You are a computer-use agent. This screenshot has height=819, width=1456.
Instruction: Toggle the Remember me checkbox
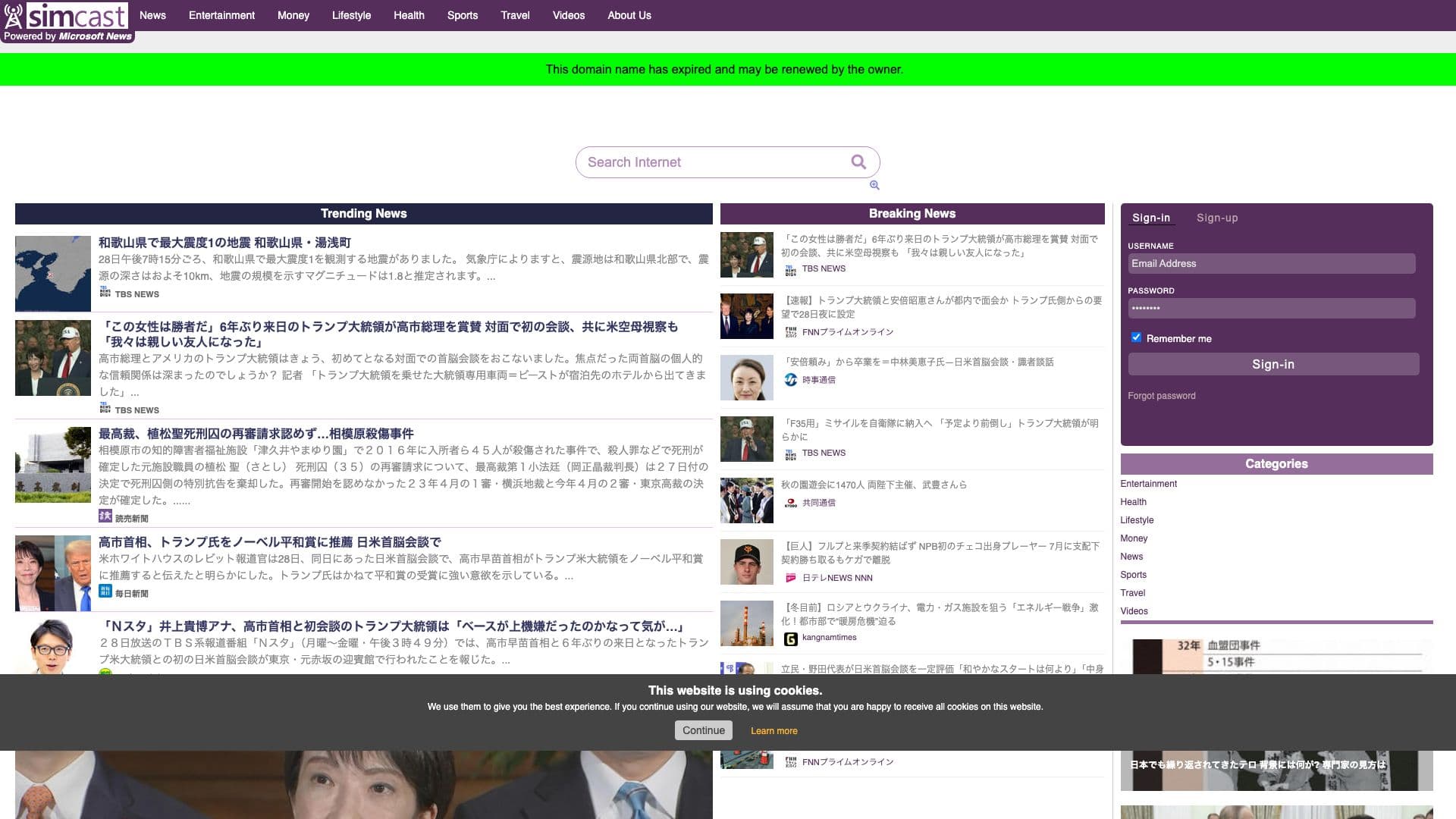[x=1136, y=337]
